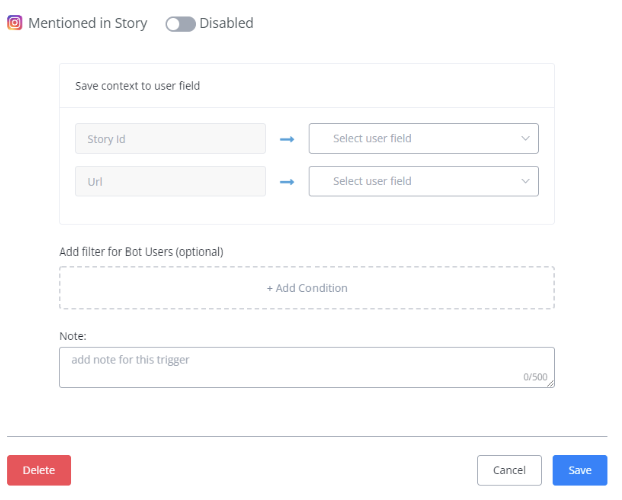Save the trigger settings
Viewport: 622px width, 500px height.
(x=580, y=470)
